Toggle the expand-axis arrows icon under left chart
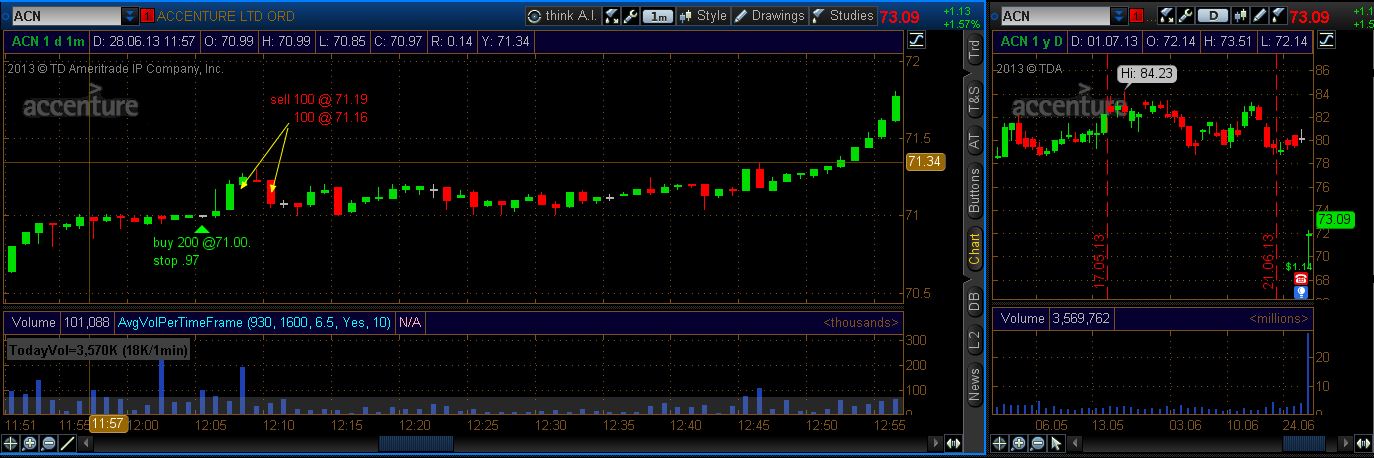 click(954, 443)
